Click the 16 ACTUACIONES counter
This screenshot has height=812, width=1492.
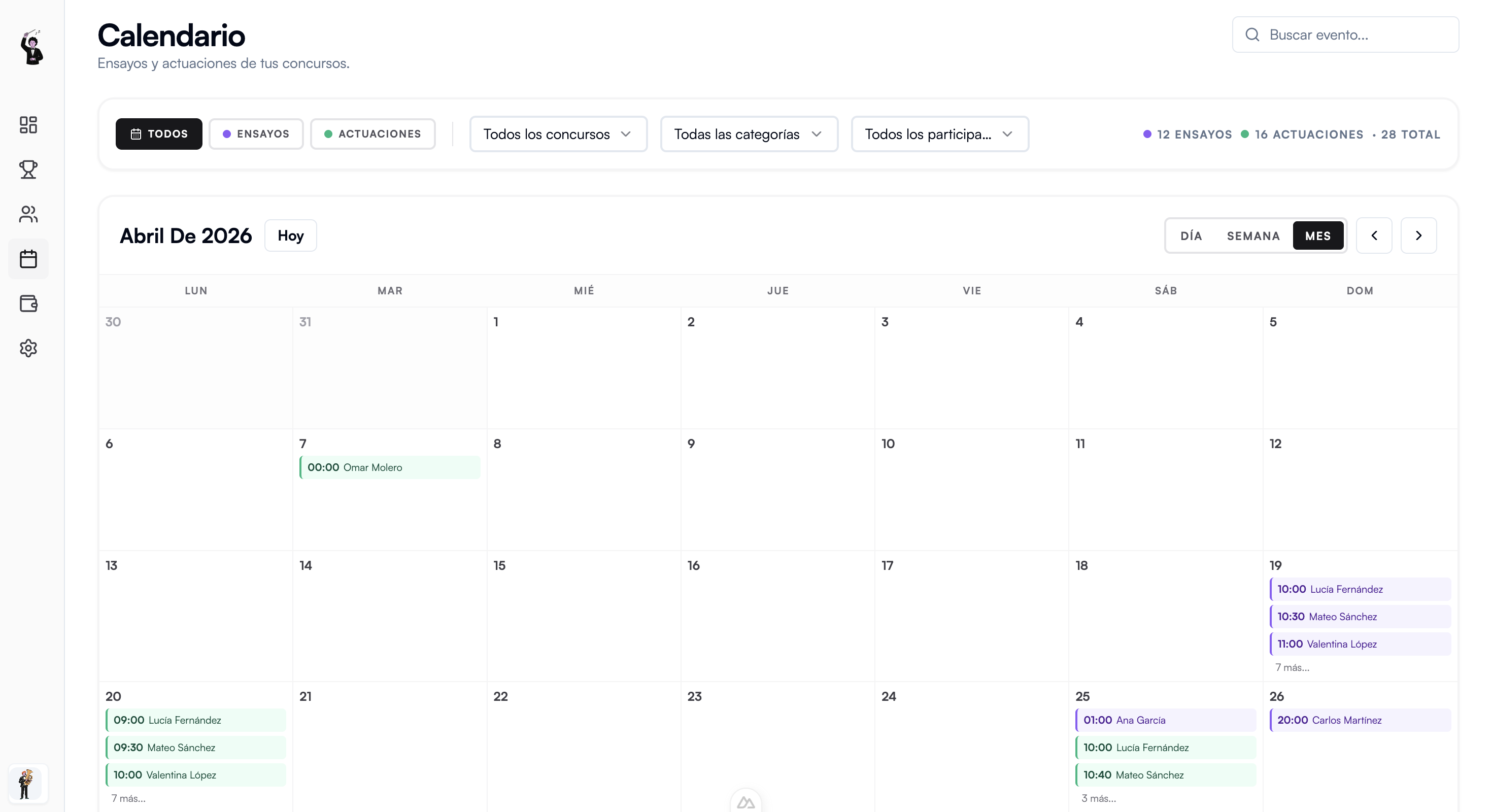click(x=1303, y=134)
